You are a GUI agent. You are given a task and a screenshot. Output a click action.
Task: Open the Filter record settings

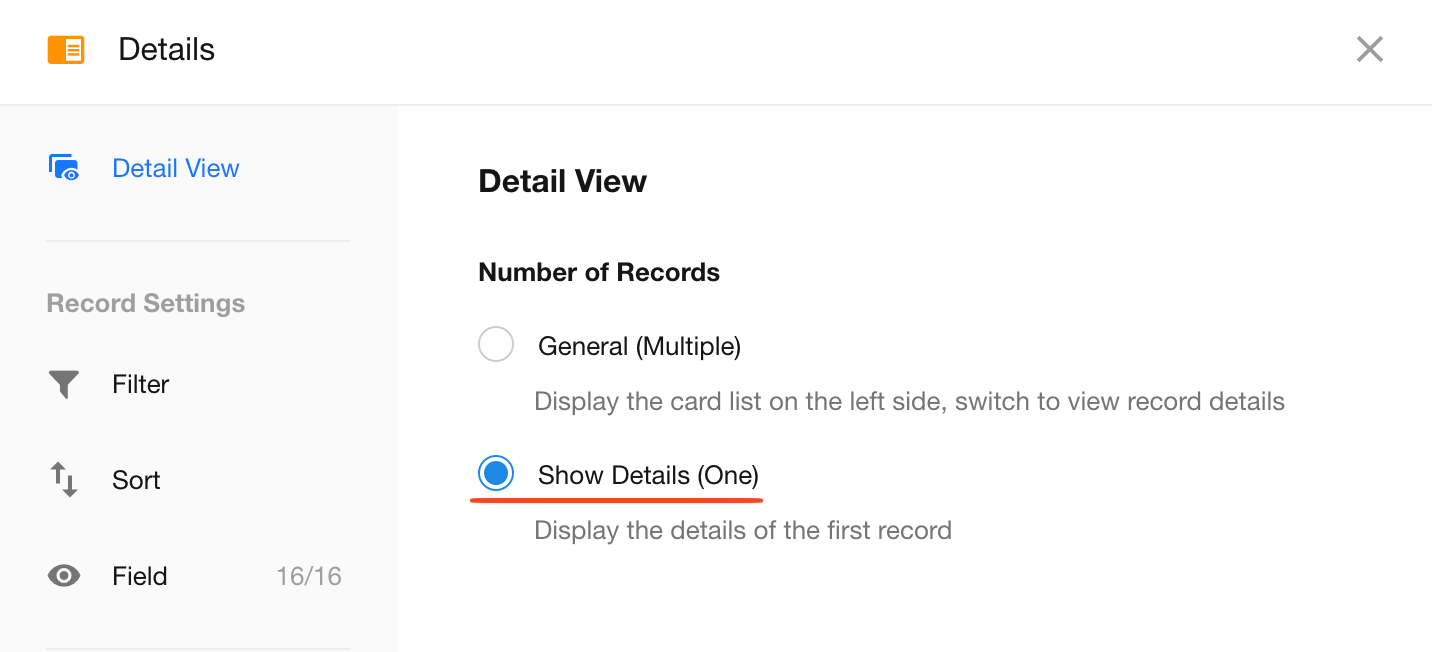[140, 384]
